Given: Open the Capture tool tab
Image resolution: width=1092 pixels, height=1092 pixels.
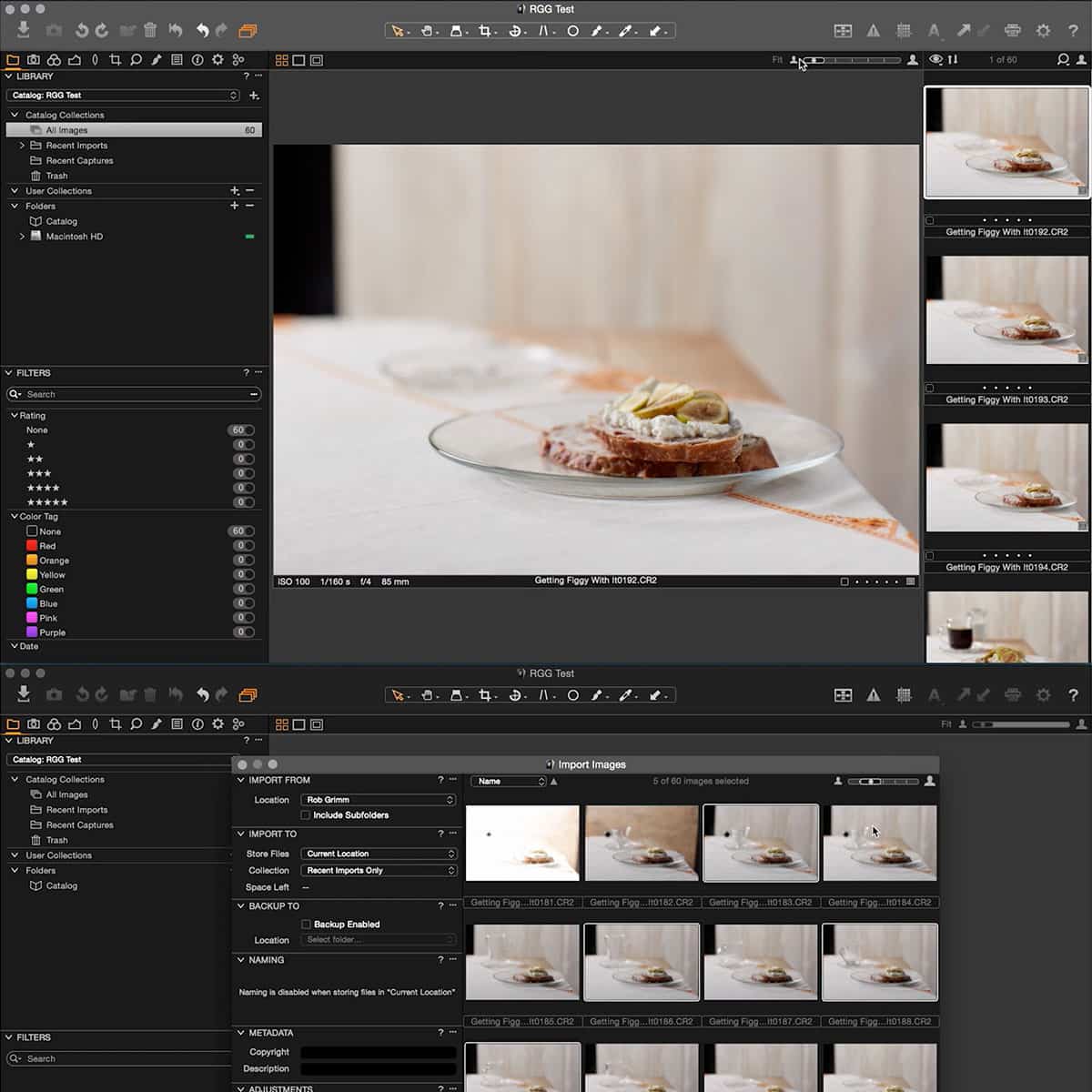Looking at the screenshot, I should 34,60.
